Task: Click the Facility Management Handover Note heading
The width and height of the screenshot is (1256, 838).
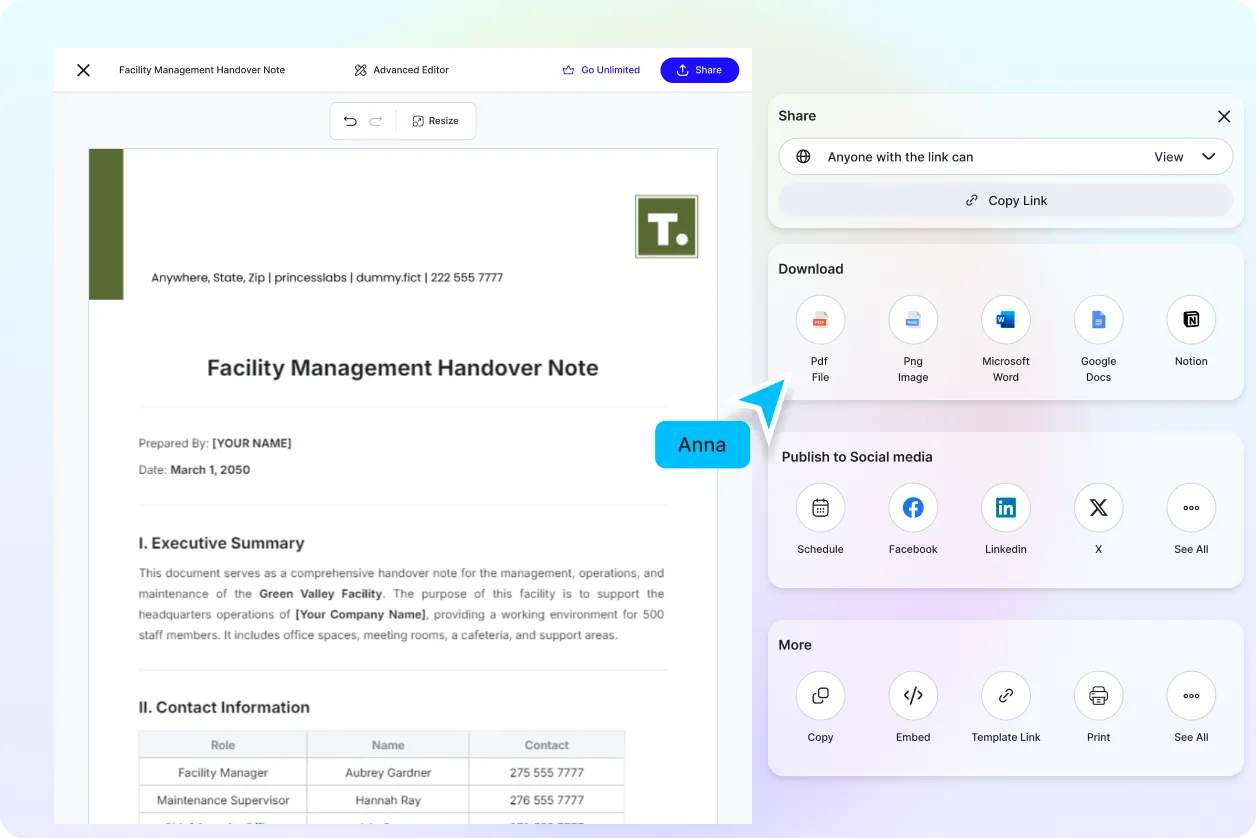Action: point(403,368)
